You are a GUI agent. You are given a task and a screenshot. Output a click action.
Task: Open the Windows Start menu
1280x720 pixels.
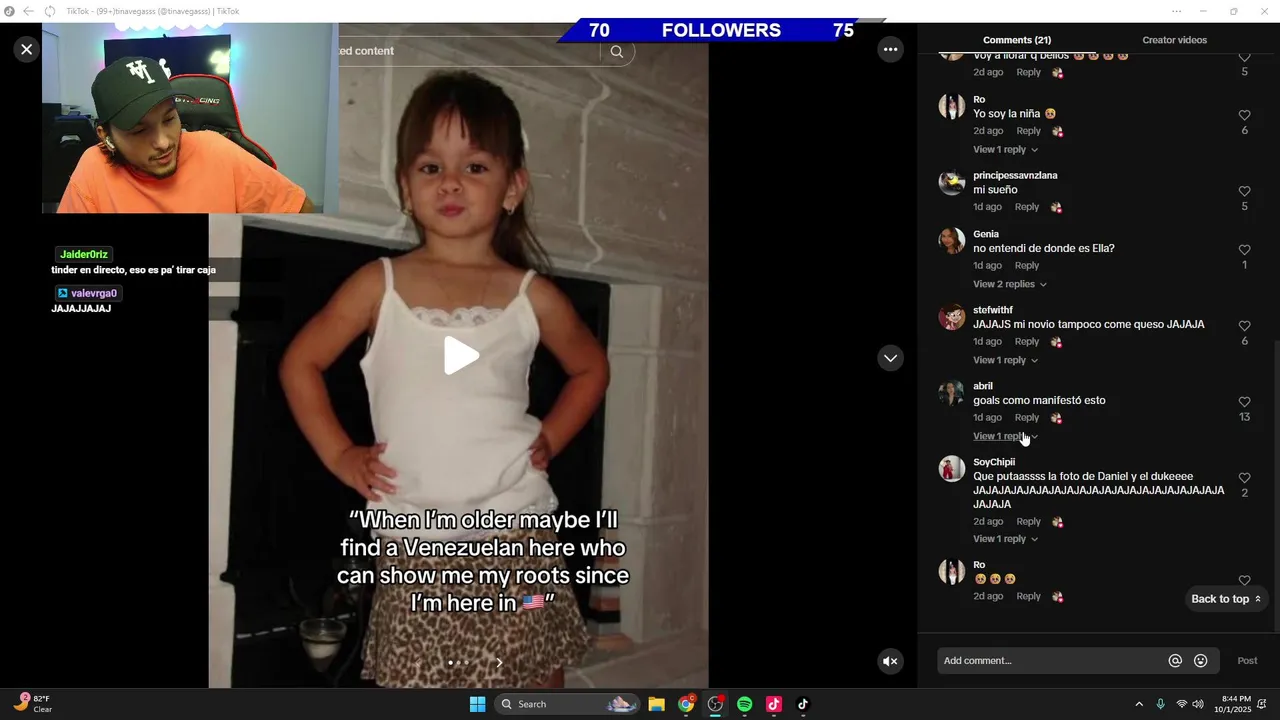[x=477, y=704]
